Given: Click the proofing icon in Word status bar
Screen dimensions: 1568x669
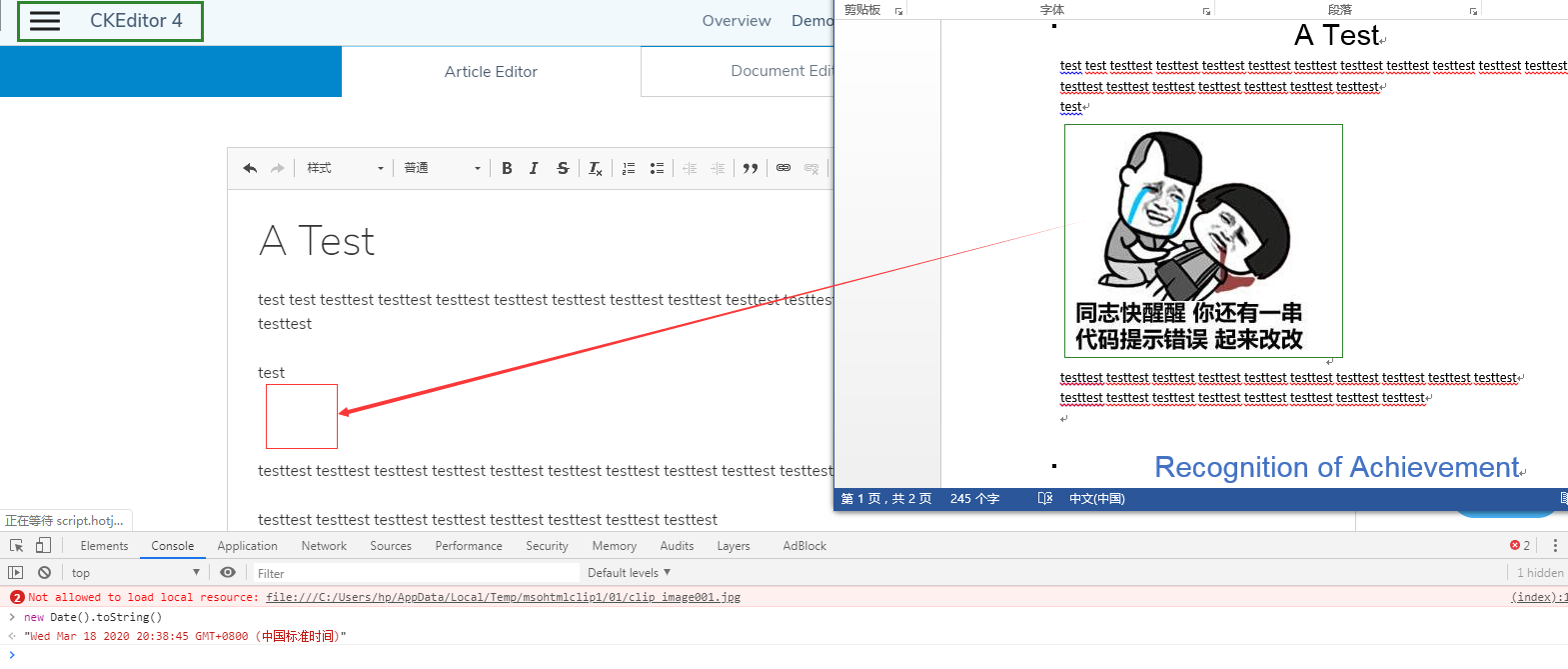Looking at the screenshot, I should tap(1045, 499).
